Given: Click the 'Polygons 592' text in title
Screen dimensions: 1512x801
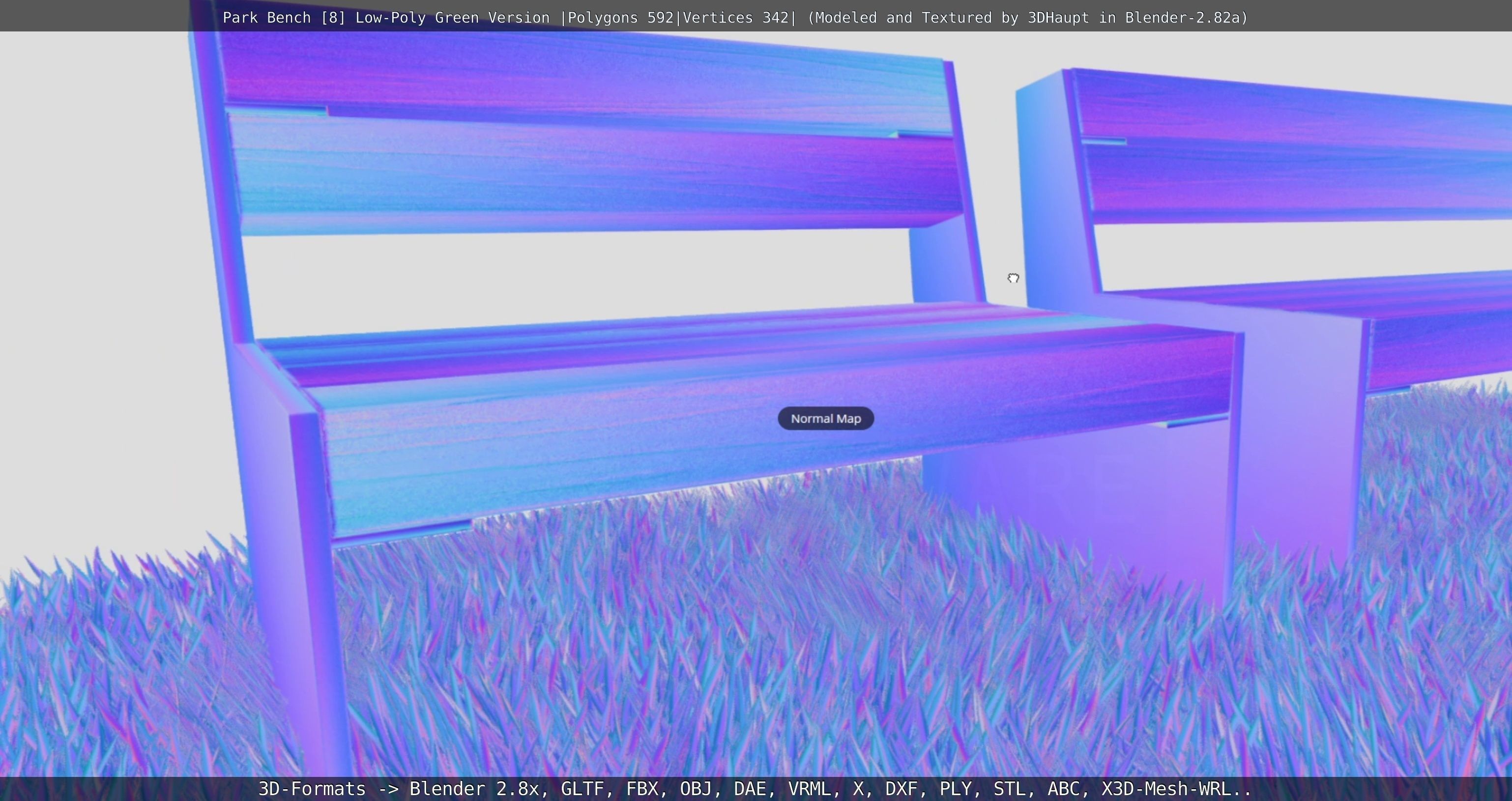Looking at the screenshot, I should click(x=620, y=18).
